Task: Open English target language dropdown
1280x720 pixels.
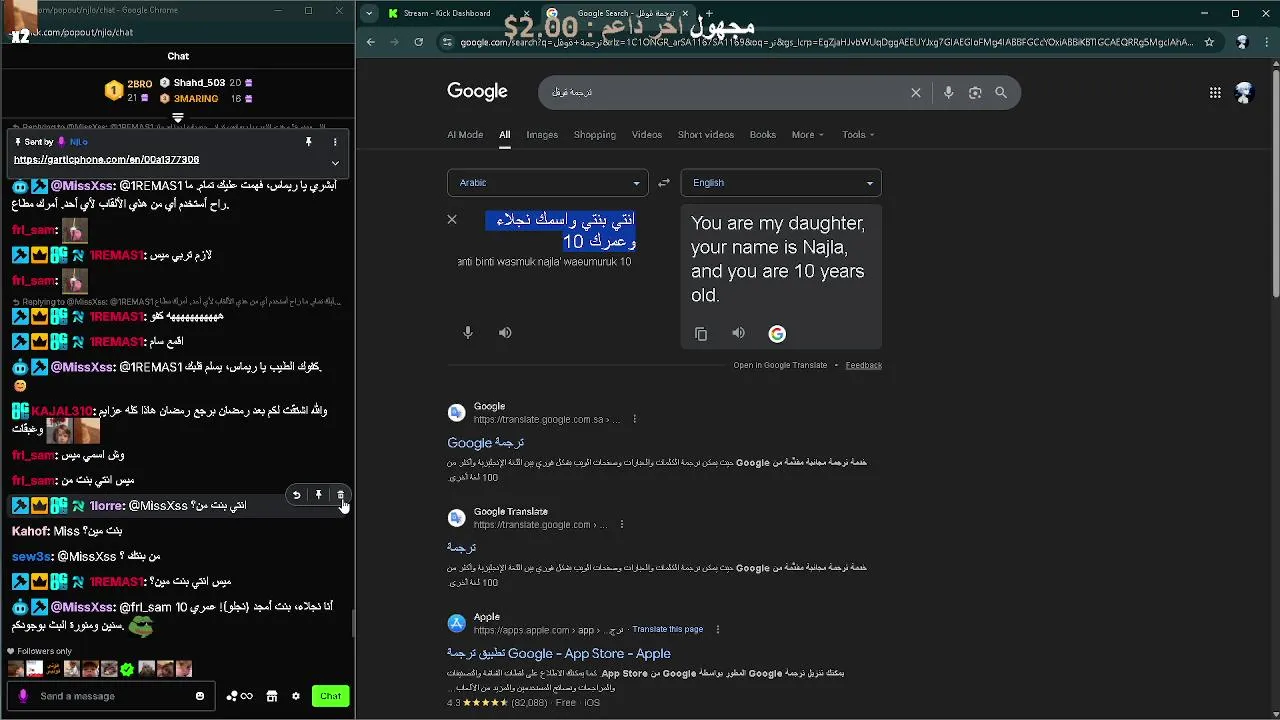Action: pyautogui.click(x=781, y=183)
